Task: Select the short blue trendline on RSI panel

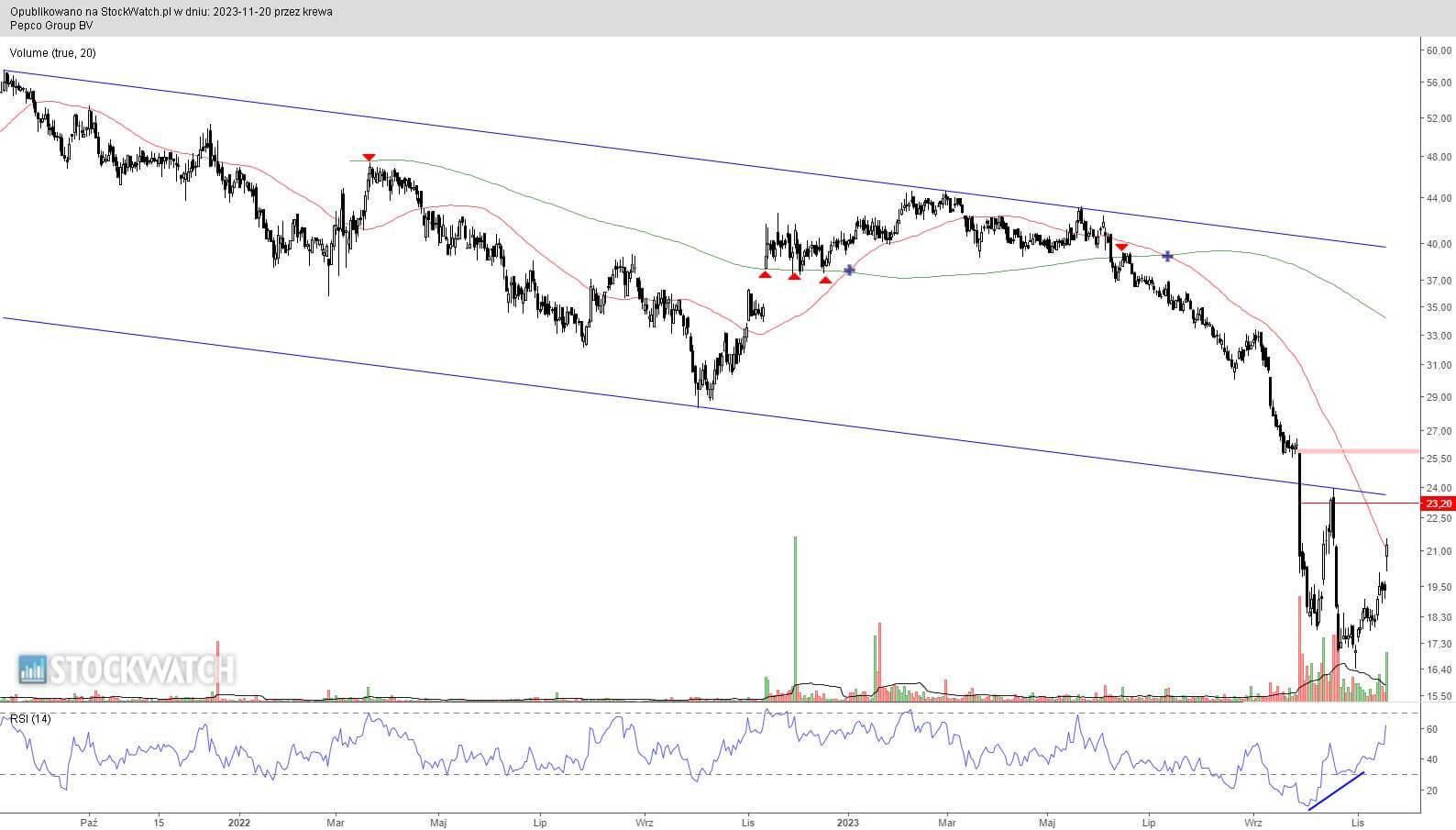Action: [x=1336, y=791]
